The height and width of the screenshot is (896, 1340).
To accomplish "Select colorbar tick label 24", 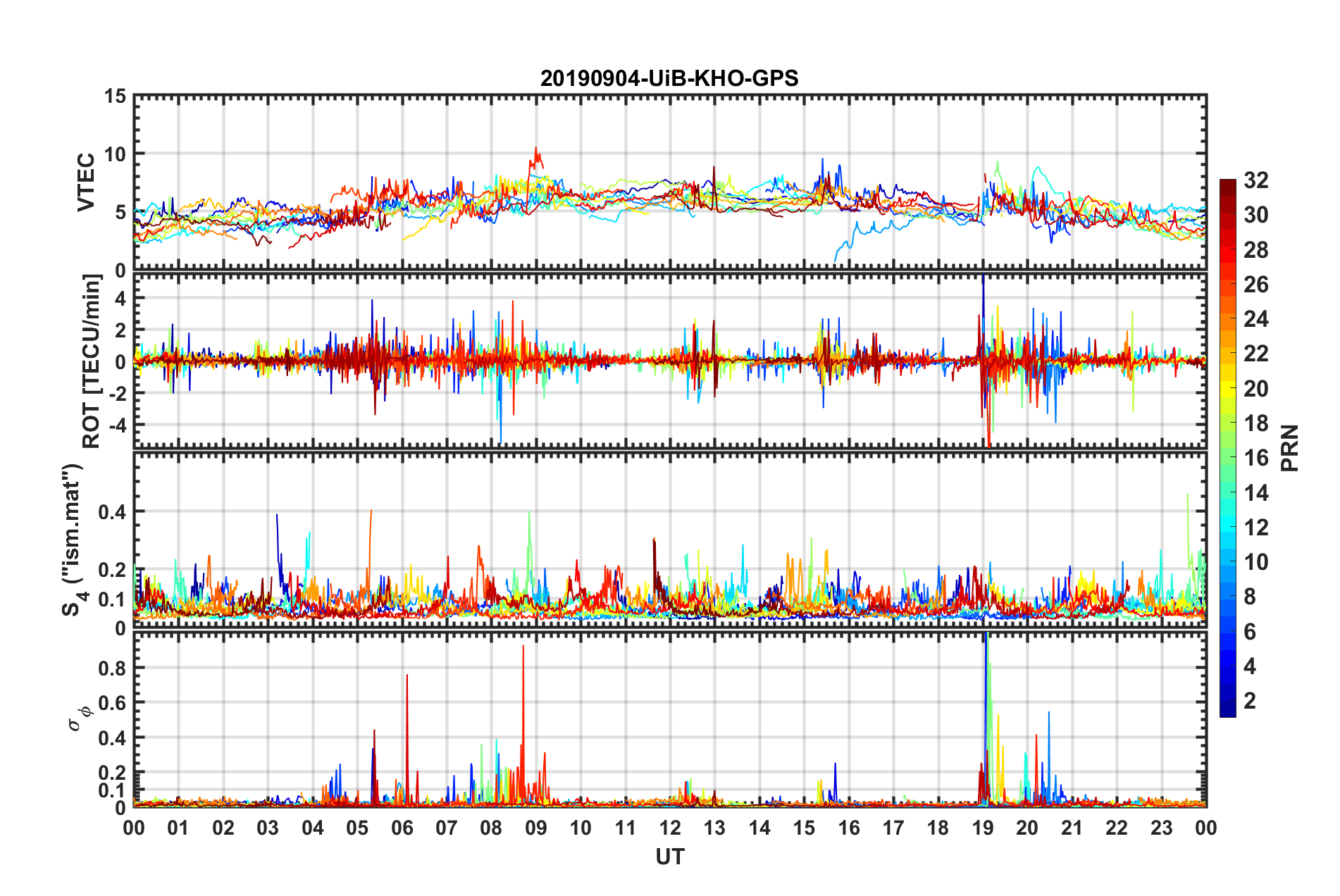I will tap(1255, 319).
